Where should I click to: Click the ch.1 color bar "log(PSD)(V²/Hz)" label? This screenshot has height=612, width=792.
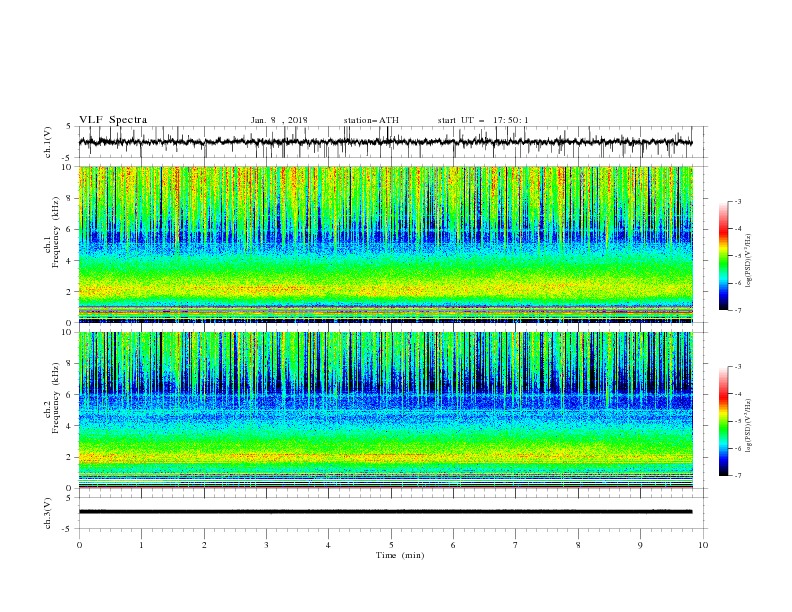click(x=749, y=261)
